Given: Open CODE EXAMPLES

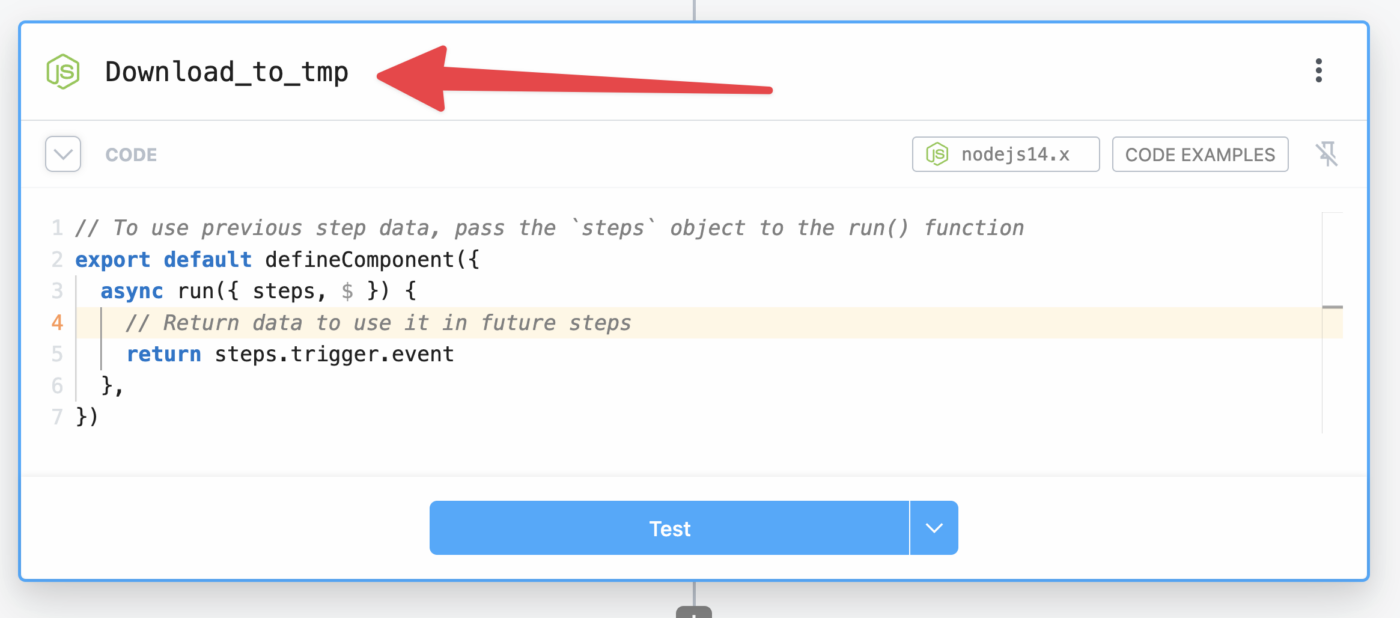Looking at the screenshot, I should [x=1200, y=155].
